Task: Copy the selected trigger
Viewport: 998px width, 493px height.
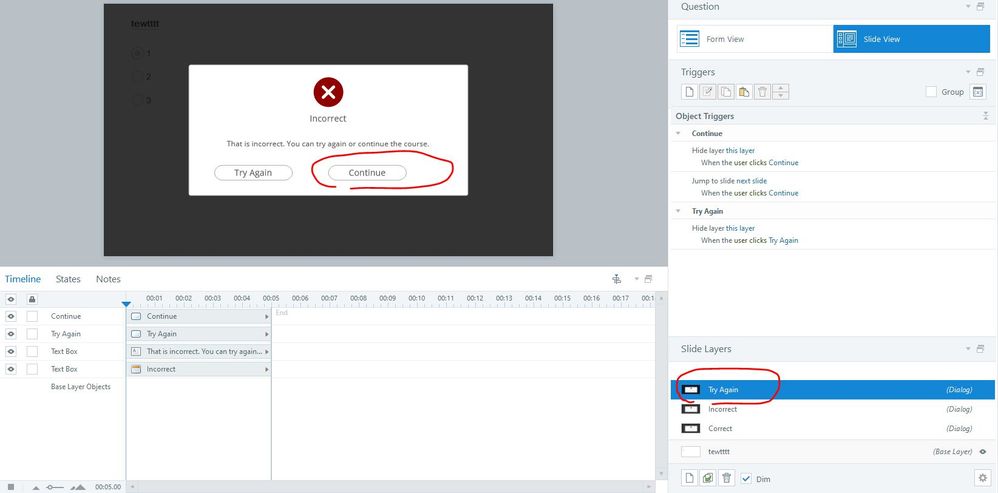Action: (x=726, y=92)
